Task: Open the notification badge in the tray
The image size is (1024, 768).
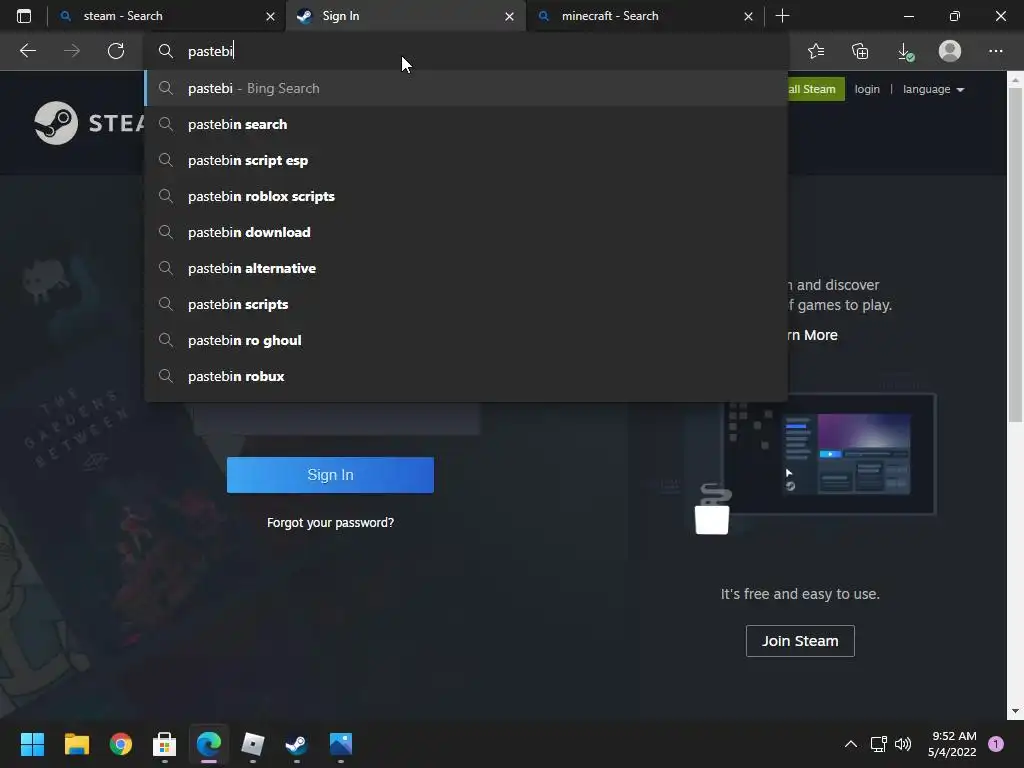Action: [x=996, y=744]
